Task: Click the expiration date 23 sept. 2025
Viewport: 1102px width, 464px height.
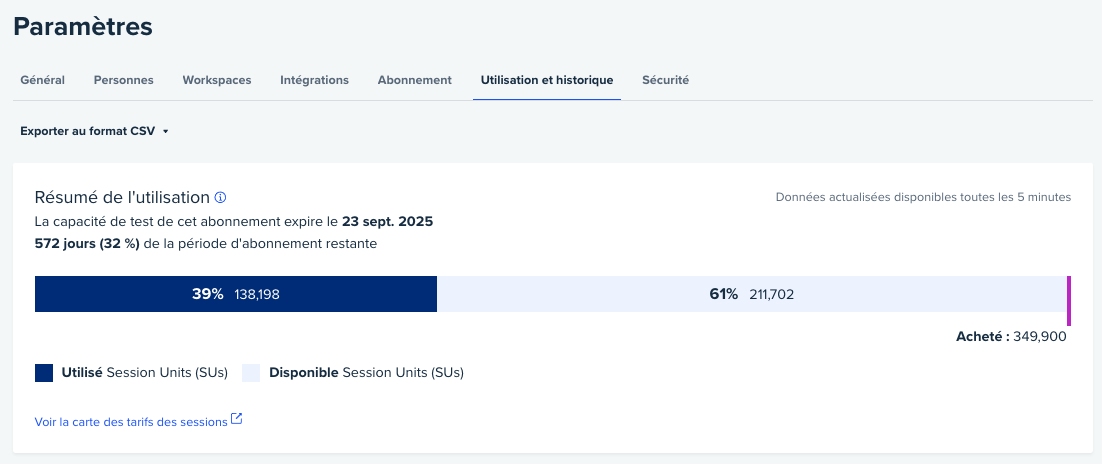Action: pos(387,221)
